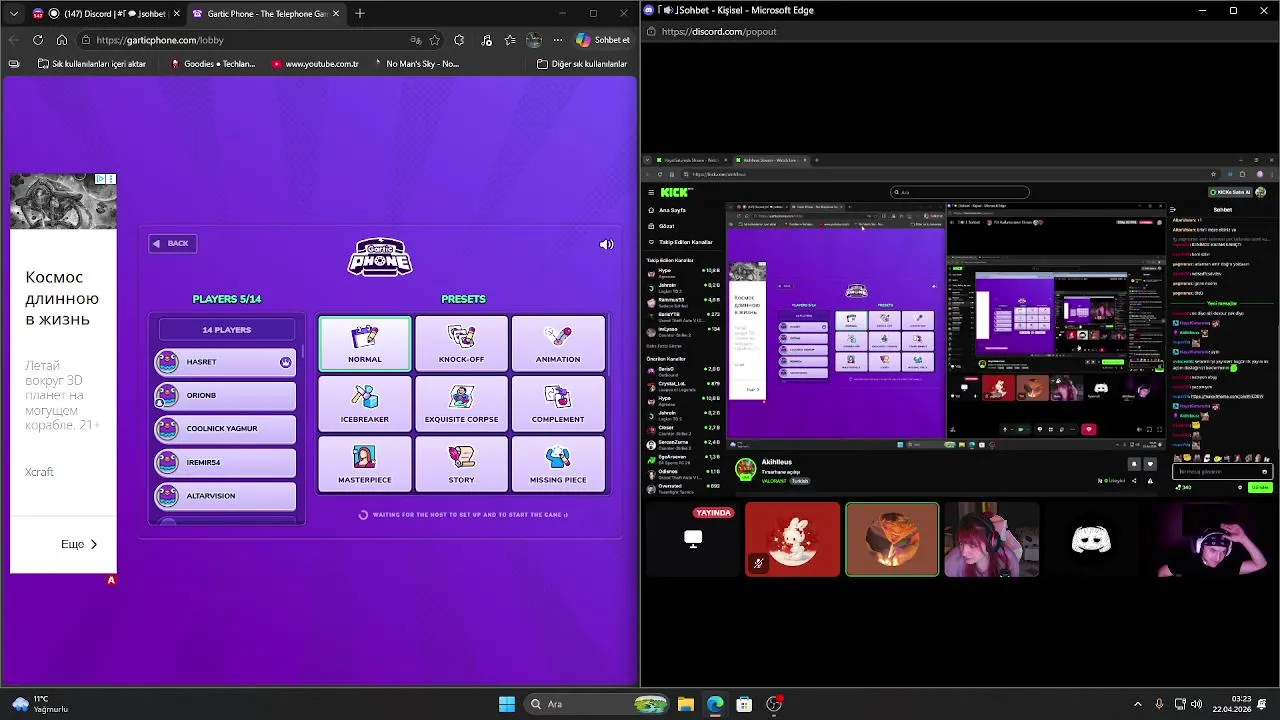Select the ICEBREAKER preset card
Screen dimensions: 1280x720
tap(365, 404)
